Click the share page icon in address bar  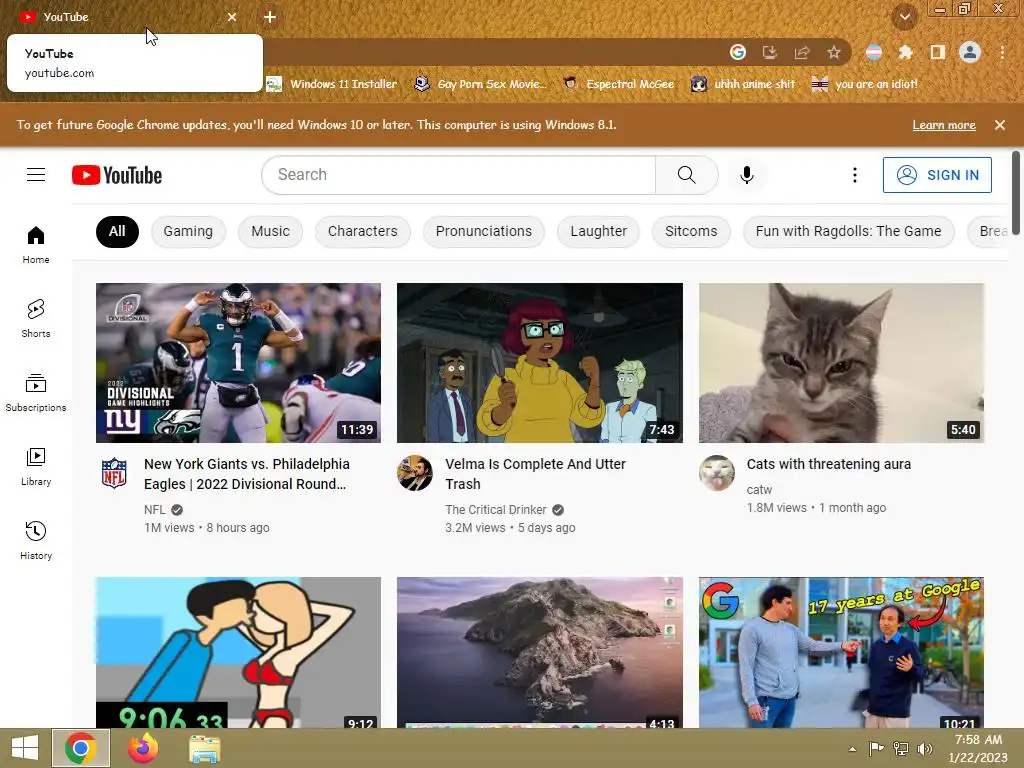click(x=802, y=52)
